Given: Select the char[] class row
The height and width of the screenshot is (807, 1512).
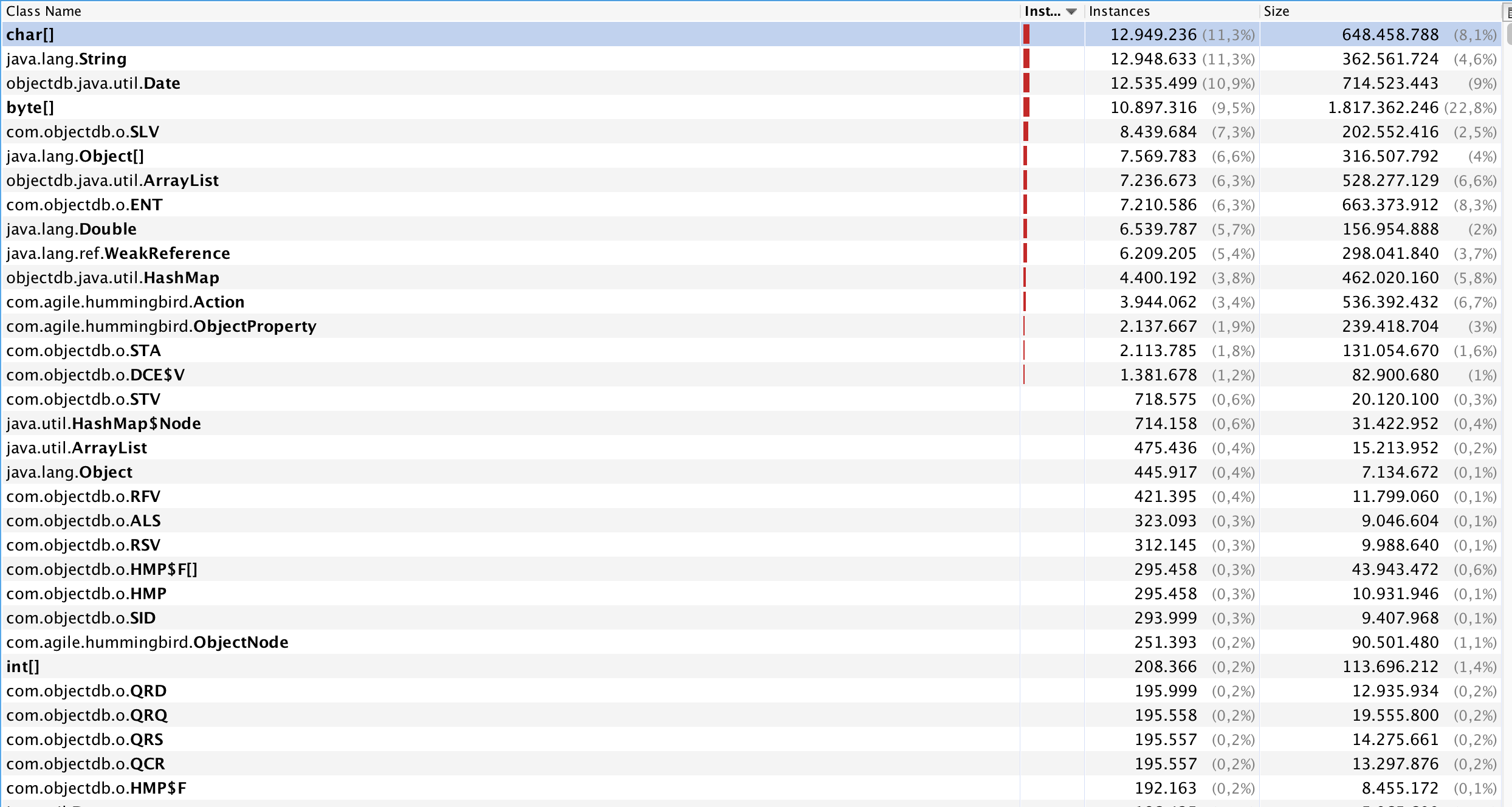Looking at the screenshot, I should pyautogui.click(x=751, y=35).
